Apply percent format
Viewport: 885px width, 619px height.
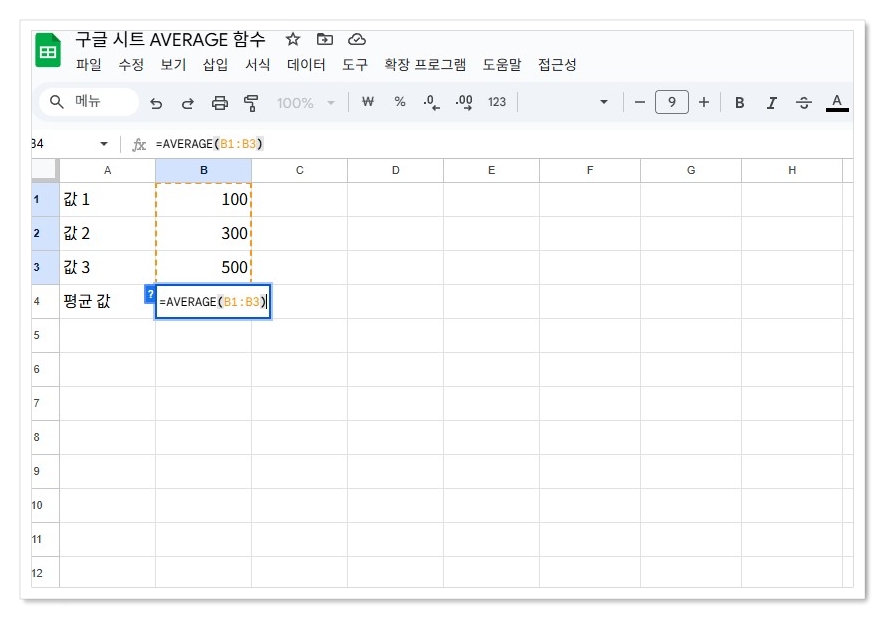[x=400, y=102]
